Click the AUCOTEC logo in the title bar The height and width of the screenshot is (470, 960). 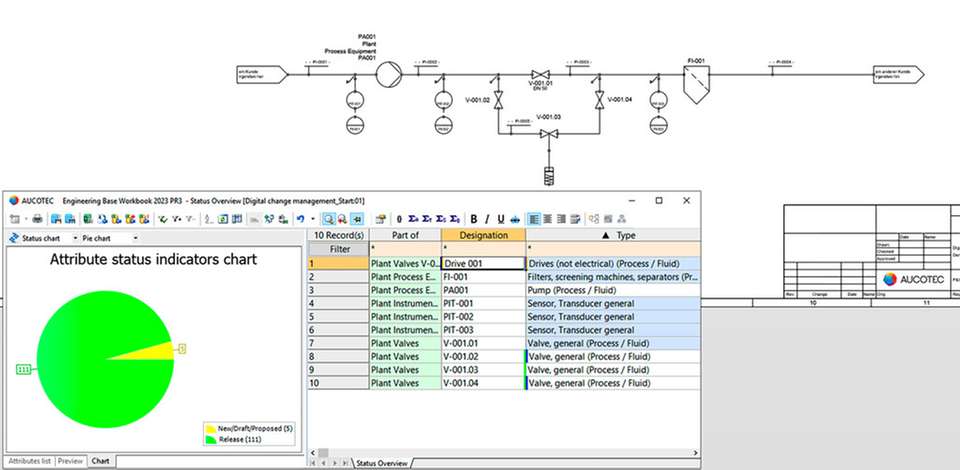pos(13,200)
